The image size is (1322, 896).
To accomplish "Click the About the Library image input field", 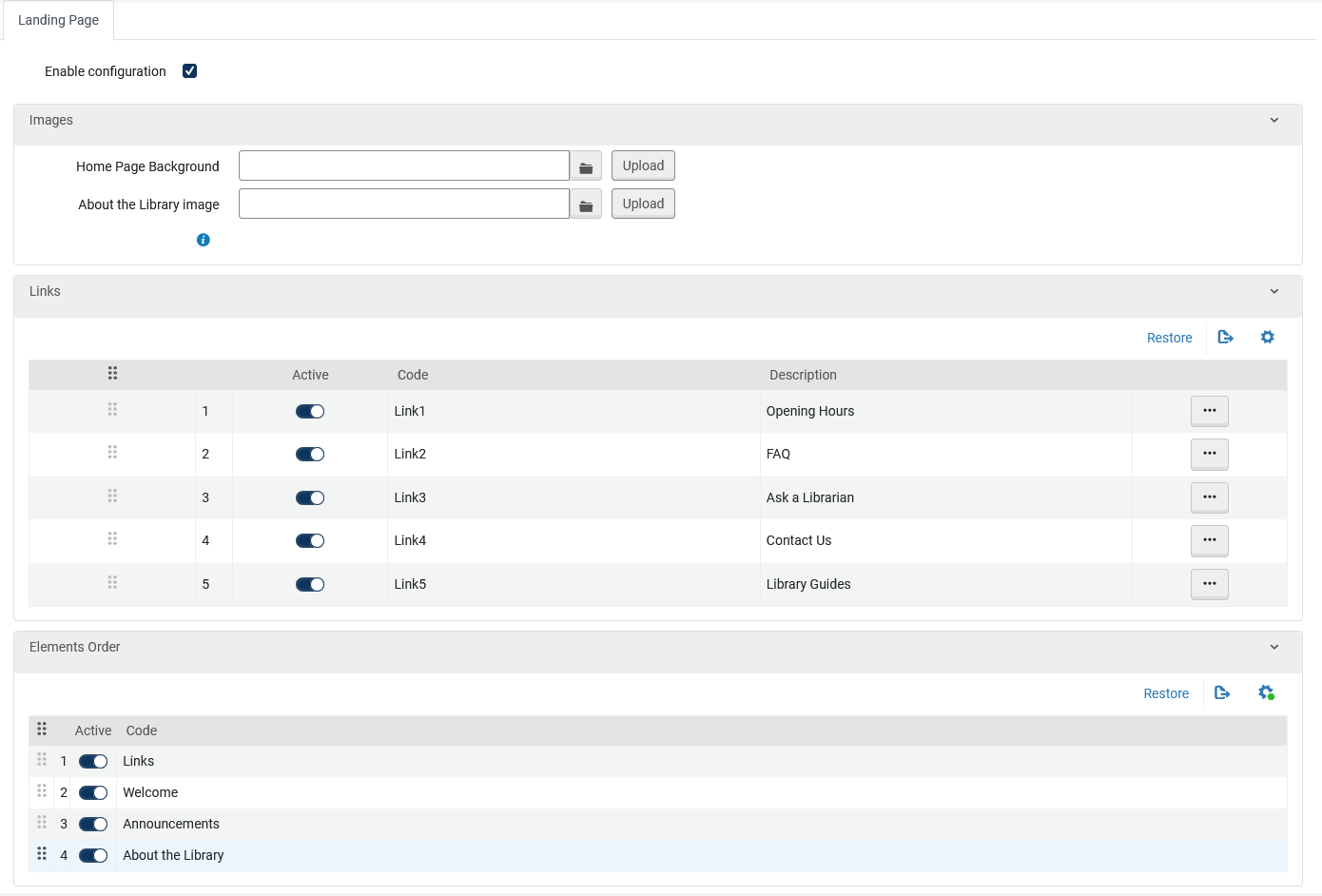I will [x=404, y=204].
